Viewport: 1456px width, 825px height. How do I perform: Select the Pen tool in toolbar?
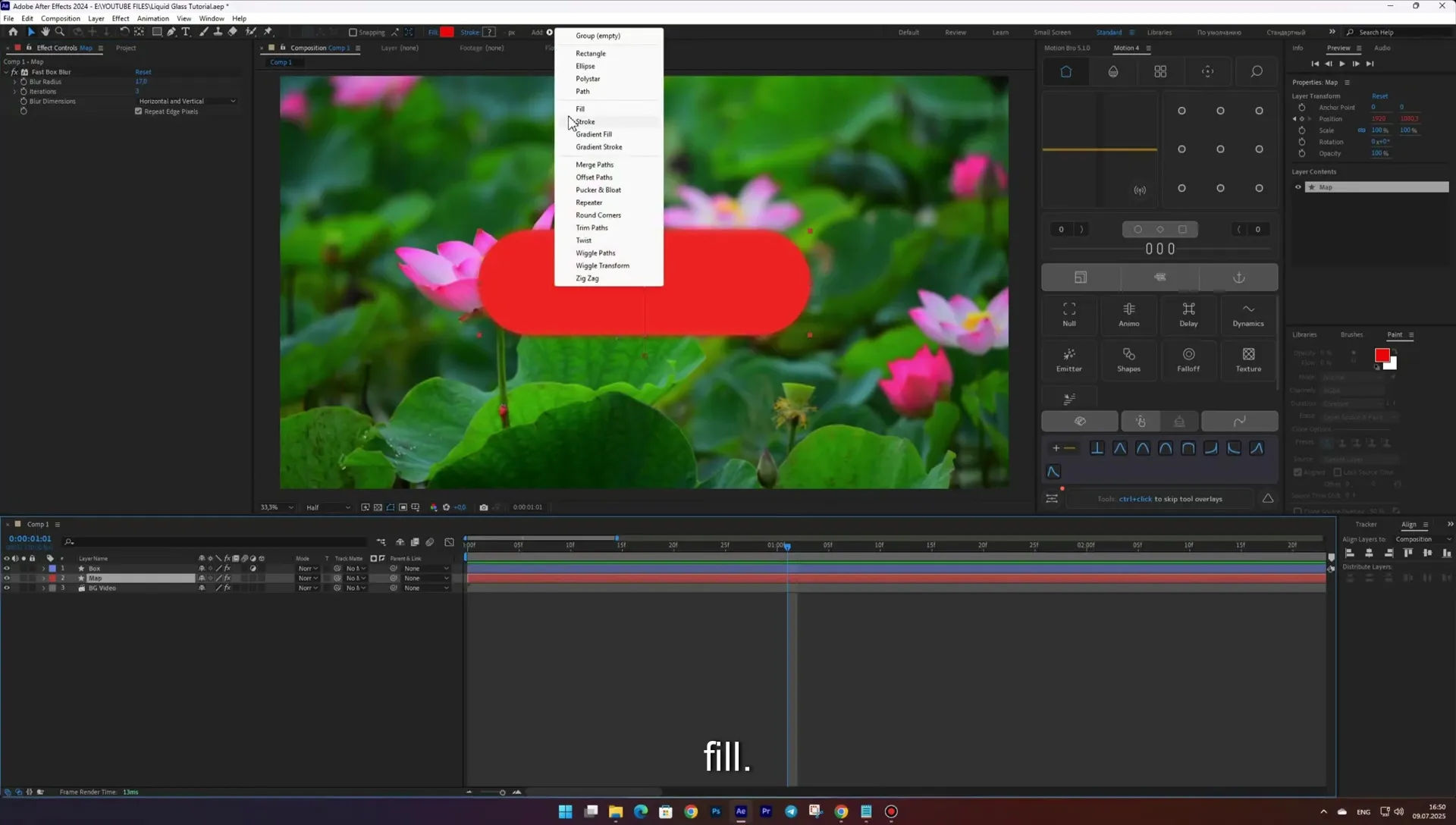(171, 32)
